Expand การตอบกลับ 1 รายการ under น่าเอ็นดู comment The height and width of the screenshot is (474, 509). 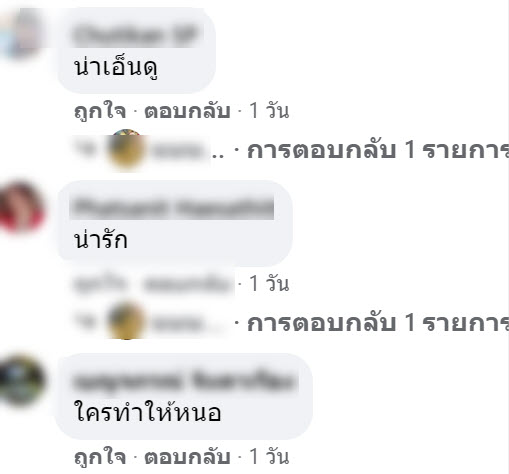coord(378,150)
